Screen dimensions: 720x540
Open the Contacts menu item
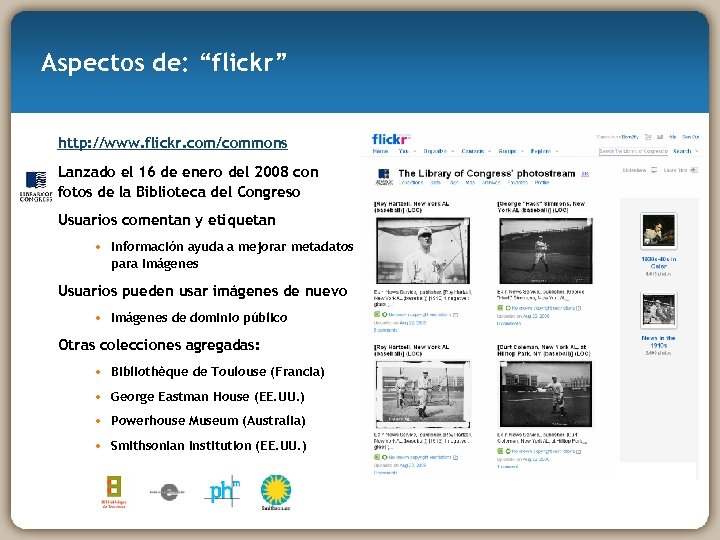[473, 151]
